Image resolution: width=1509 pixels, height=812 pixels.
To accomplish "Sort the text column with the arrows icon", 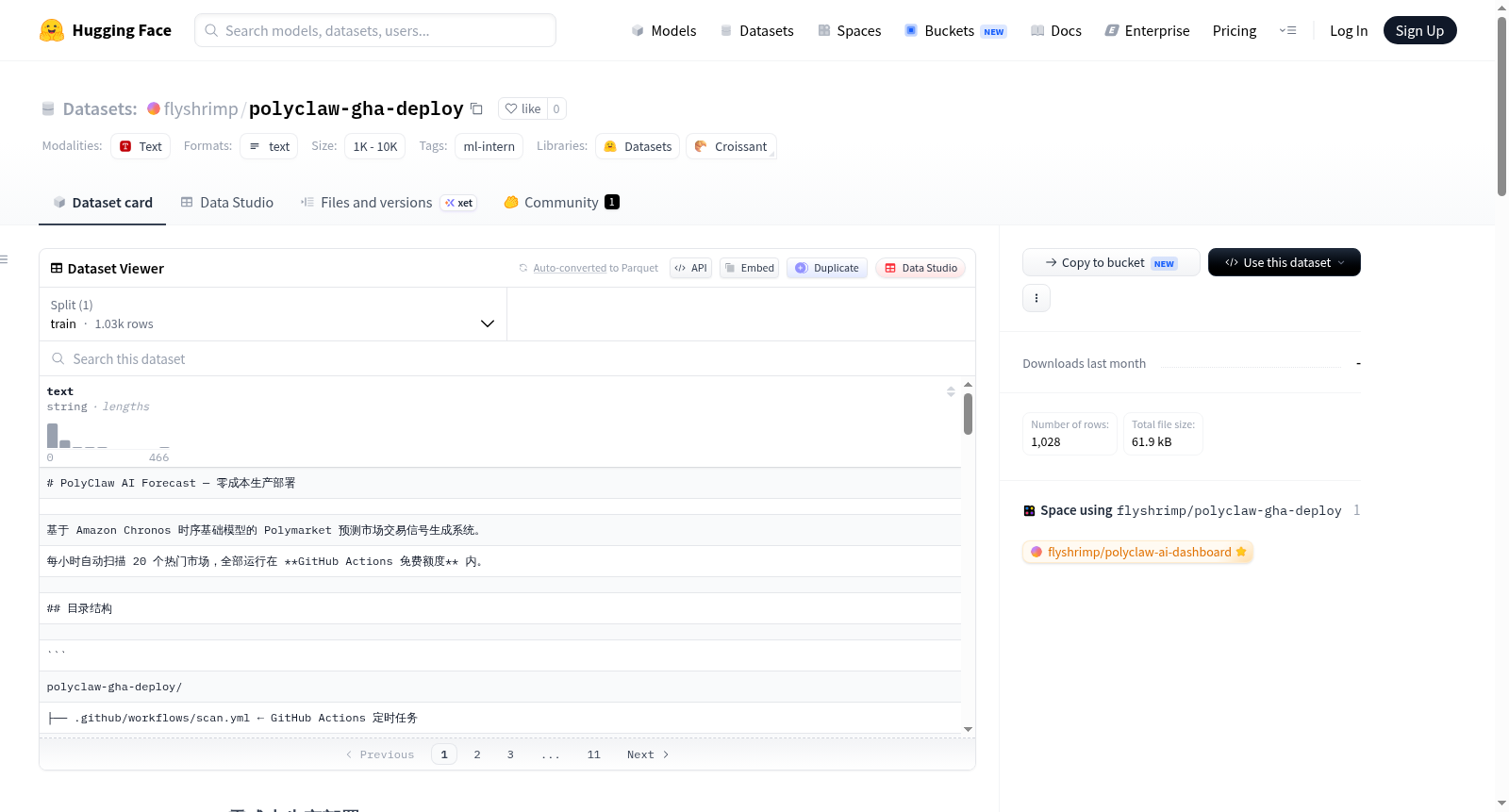I will 951,391.
